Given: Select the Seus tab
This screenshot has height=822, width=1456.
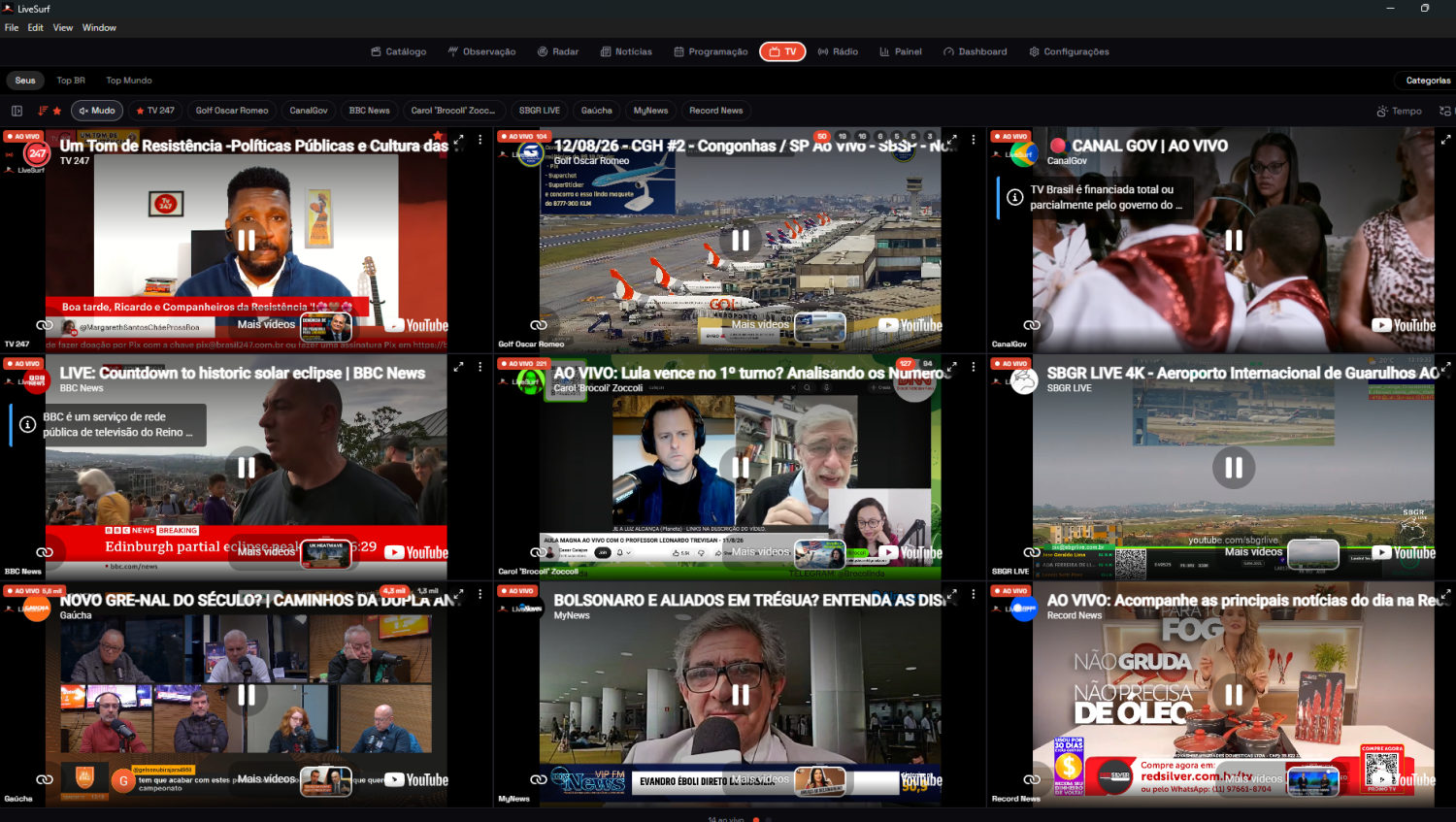Looking at the screenshot, I should coord(25,81).
